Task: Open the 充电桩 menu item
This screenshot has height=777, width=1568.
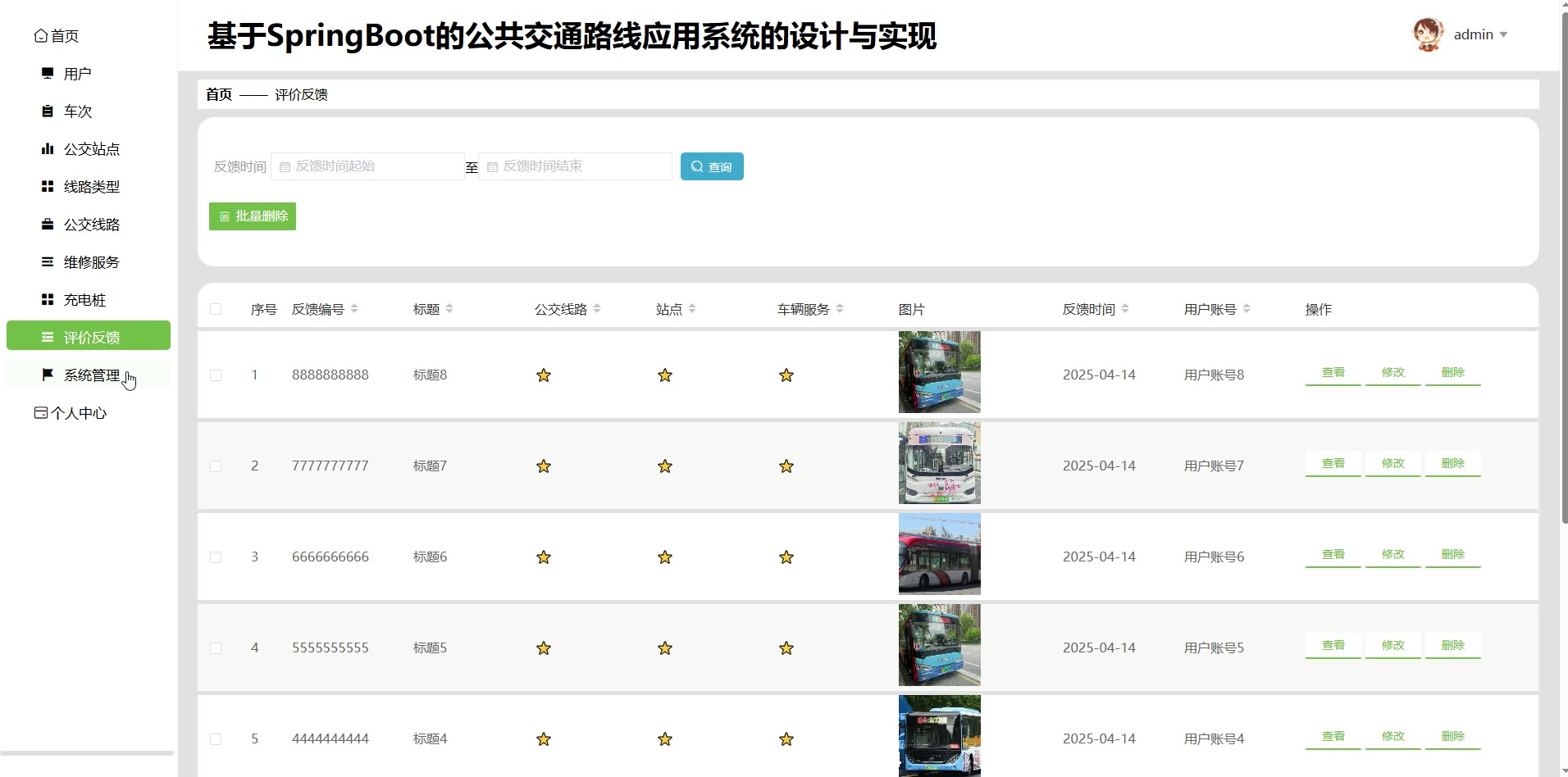Action: tap(84, 300)
